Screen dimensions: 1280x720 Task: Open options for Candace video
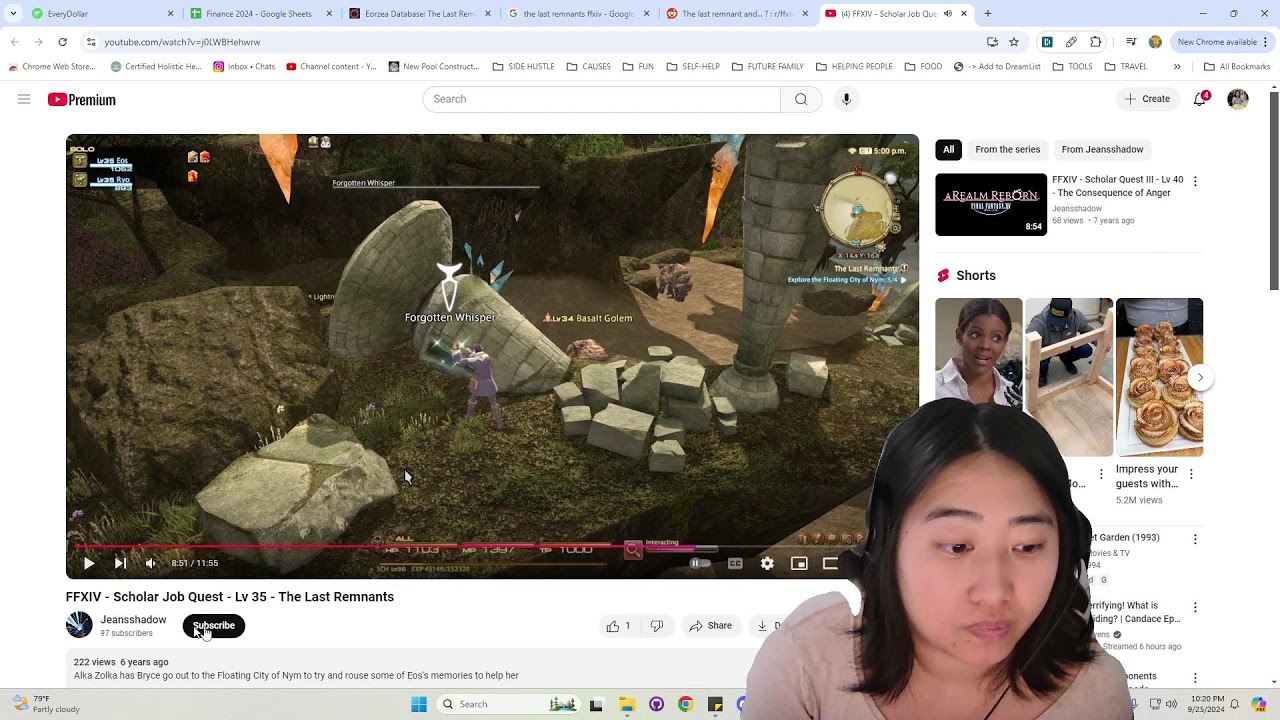point(1195,608)
